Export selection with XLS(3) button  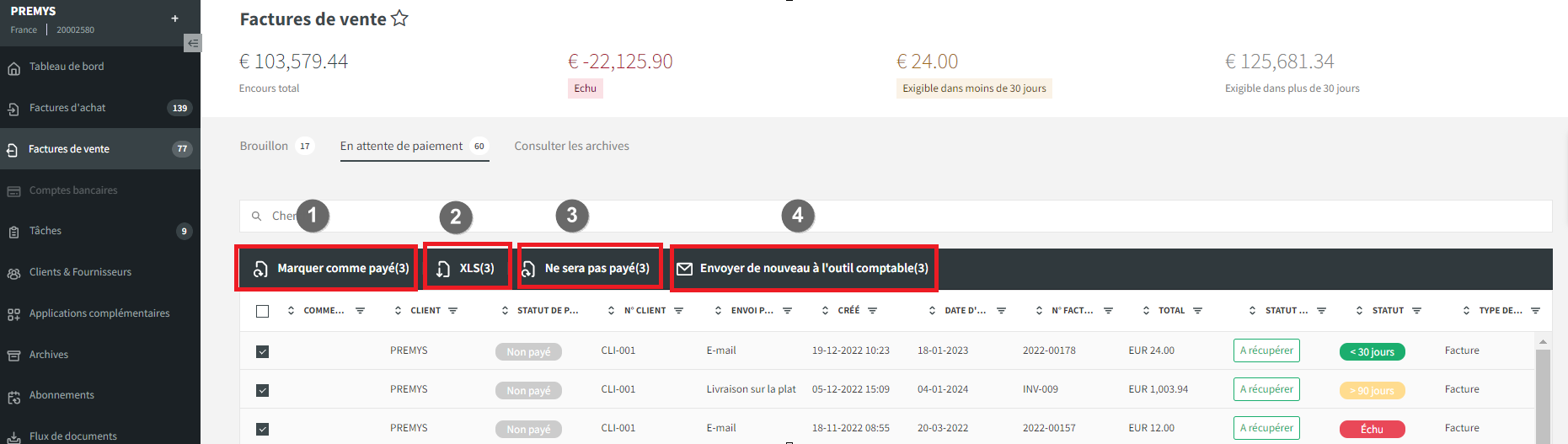(467, 268)
